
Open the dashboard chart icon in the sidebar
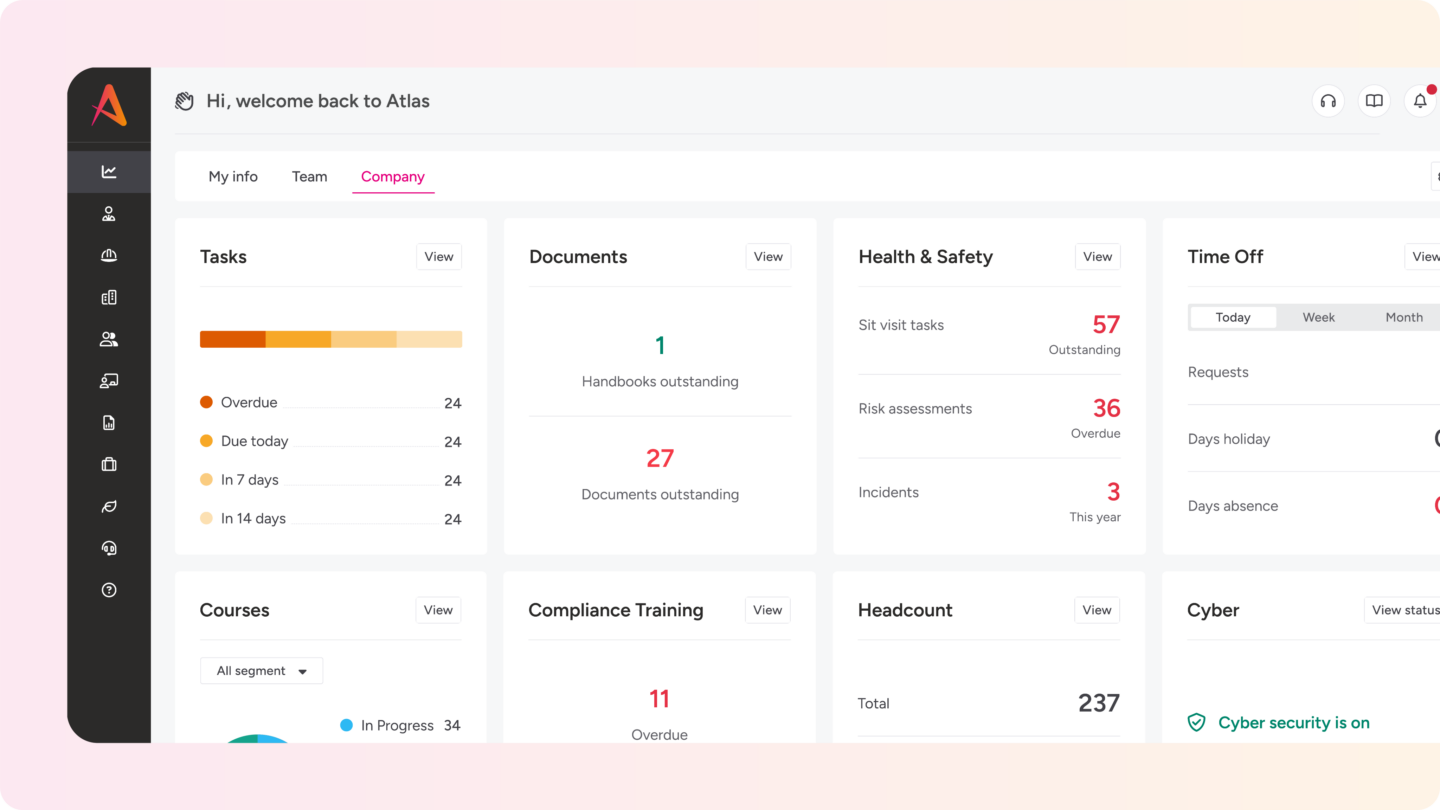[109, 172]
